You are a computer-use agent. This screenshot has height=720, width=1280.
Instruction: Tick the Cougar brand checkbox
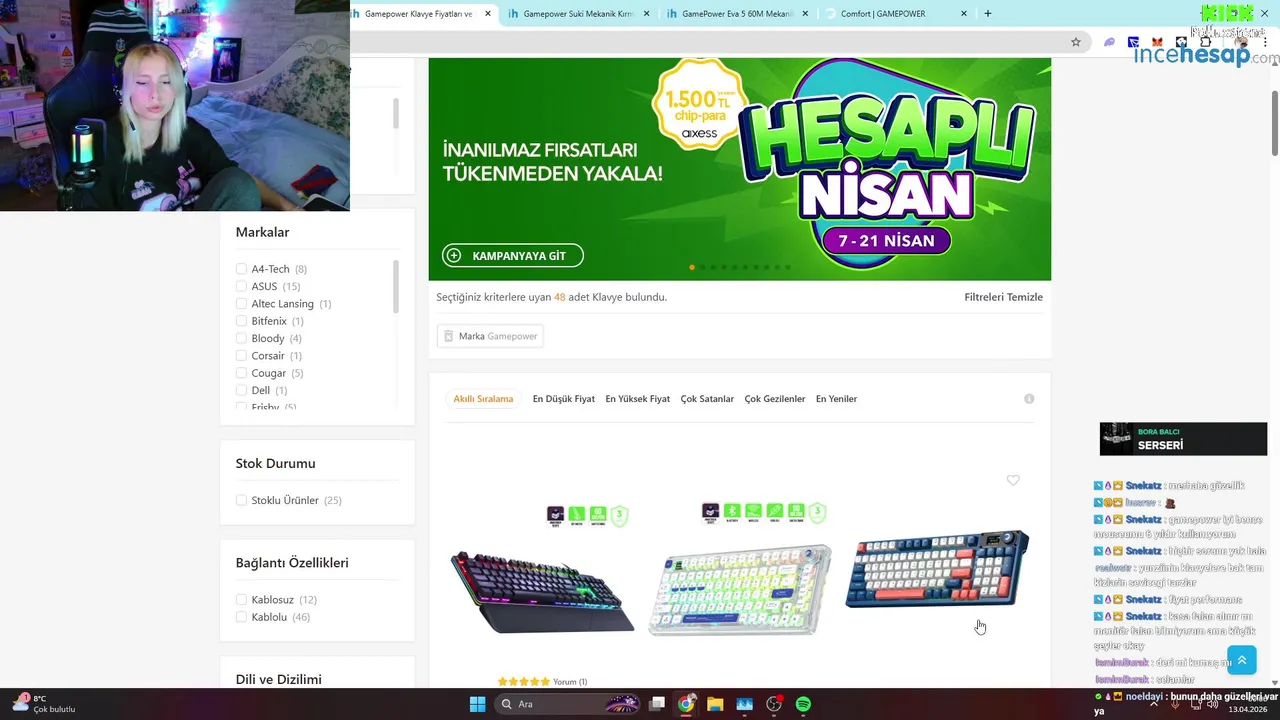(x=241, y=373)
